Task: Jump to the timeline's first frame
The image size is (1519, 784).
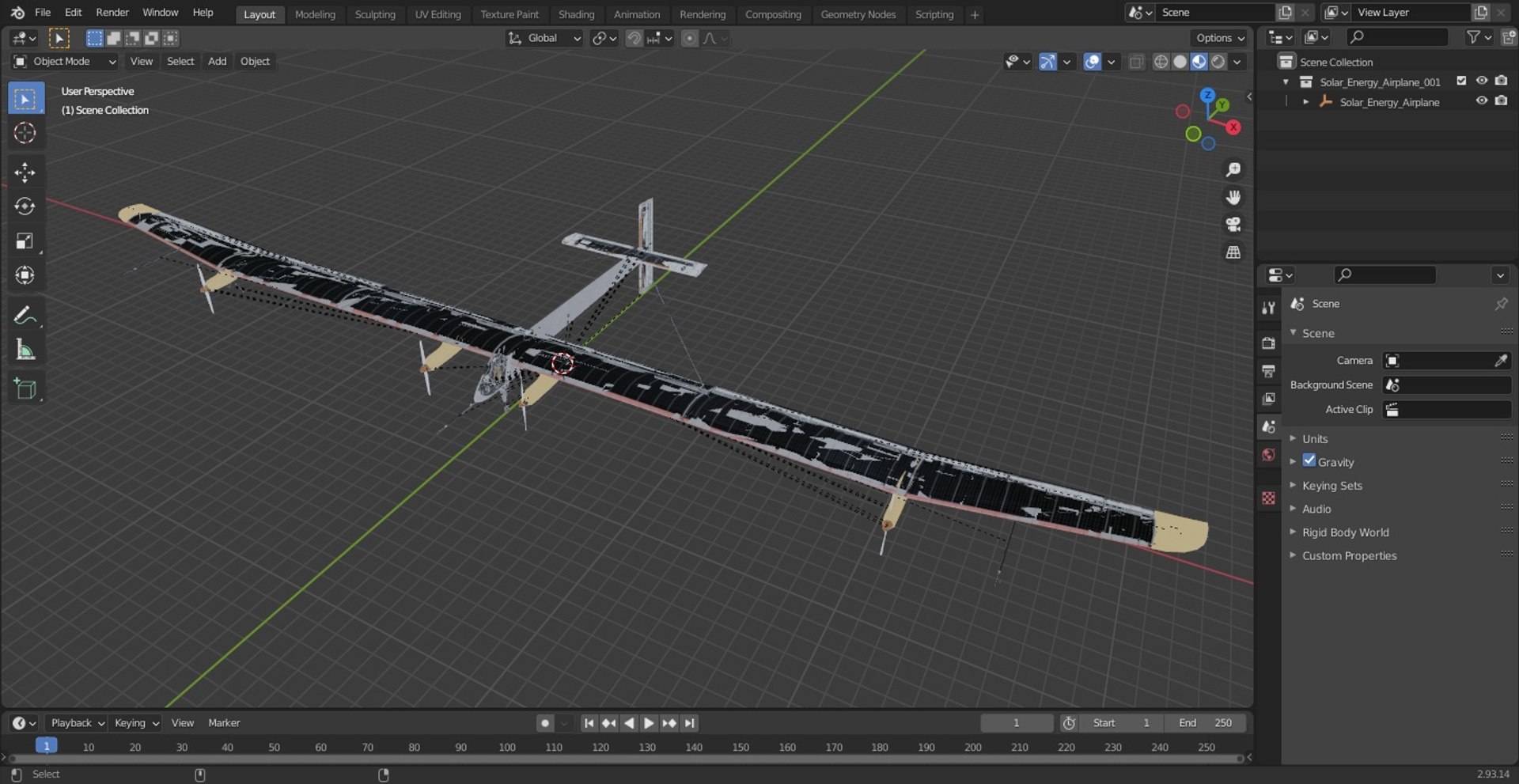Action: click(589, 723)
